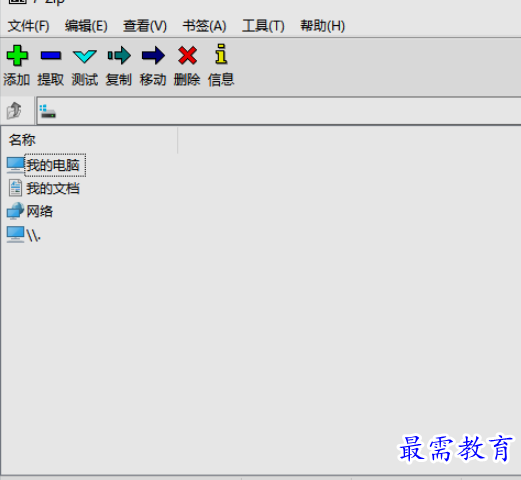
Task: Click into the address path field
Action: tap(279, 111)
